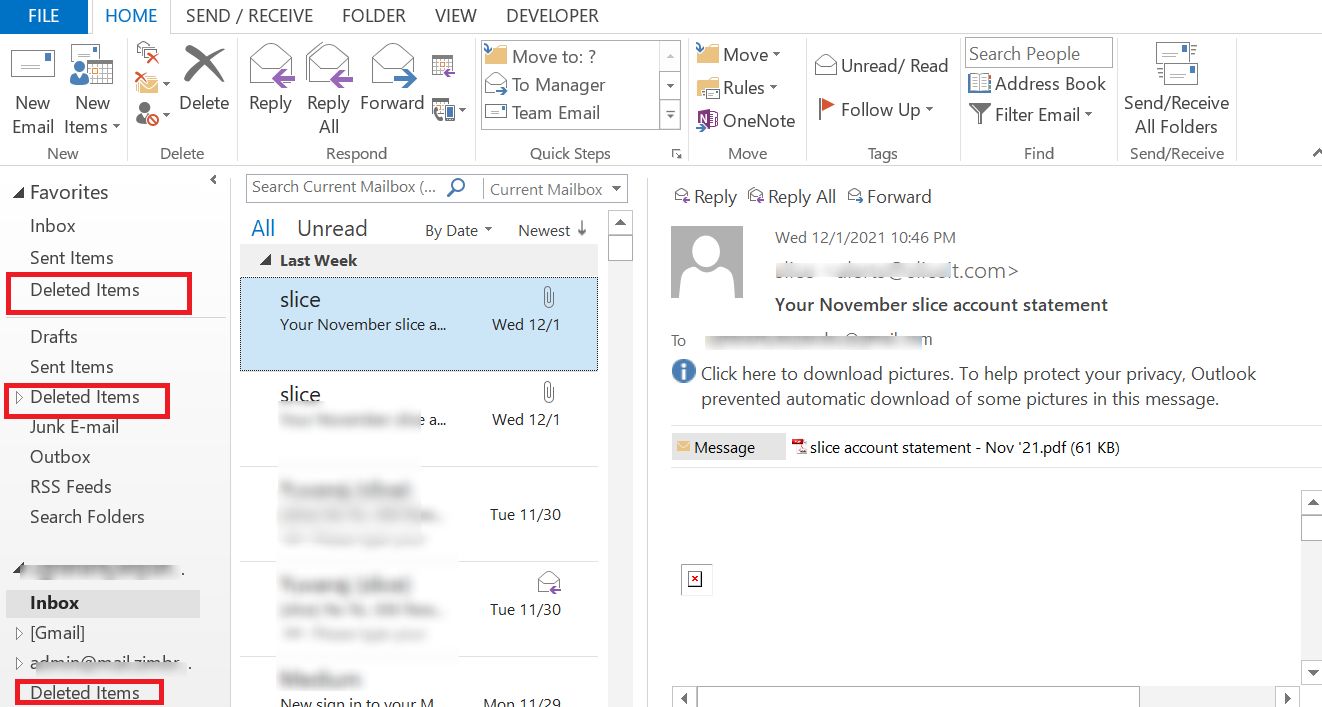Screen dimensions: 1322x707
Task: Forward the selected message
Action: pyautogui.click(x=392, y=85)
